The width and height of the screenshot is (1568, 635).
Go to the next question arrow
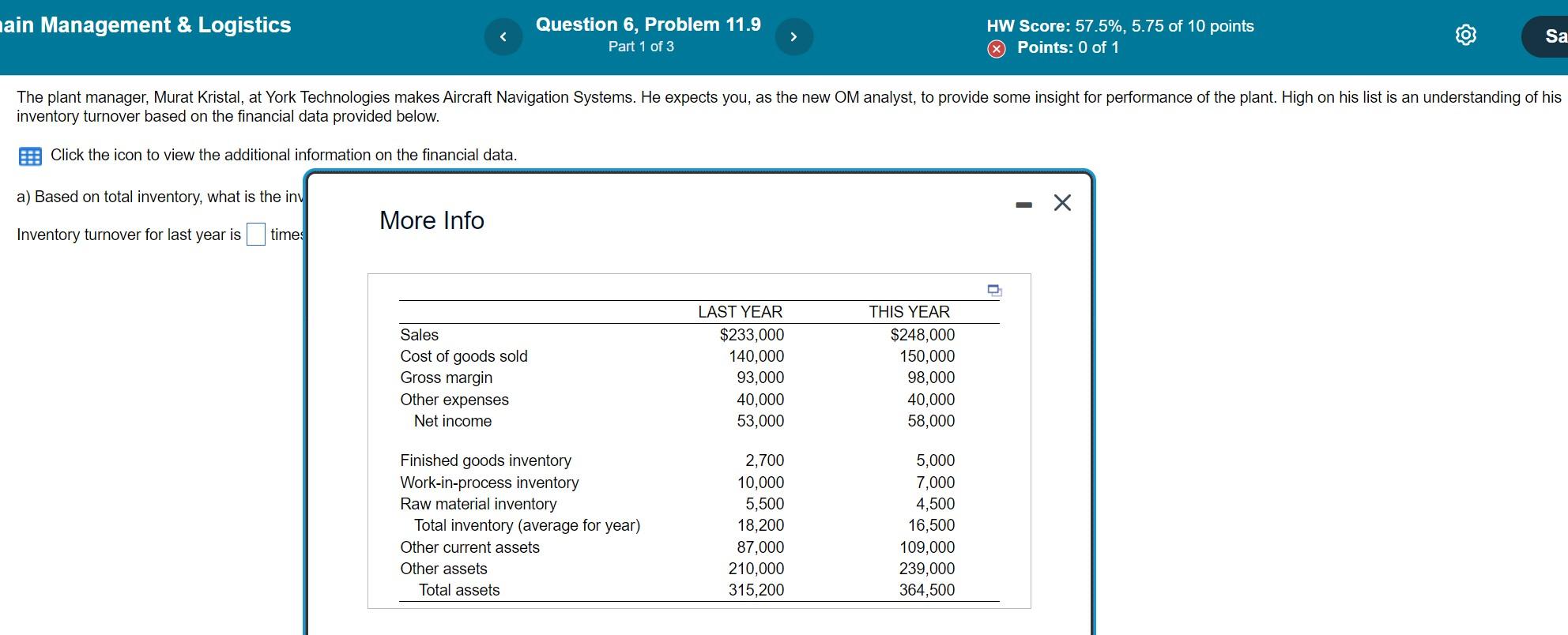tap(794, 36)
